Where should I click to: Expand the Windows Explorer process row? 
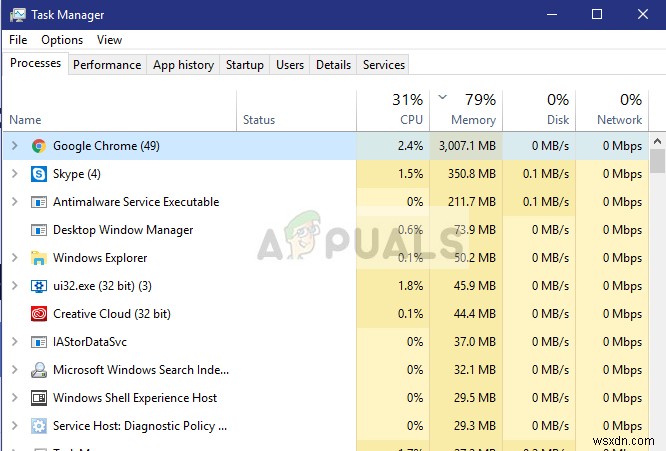click(x=14, y=258)
